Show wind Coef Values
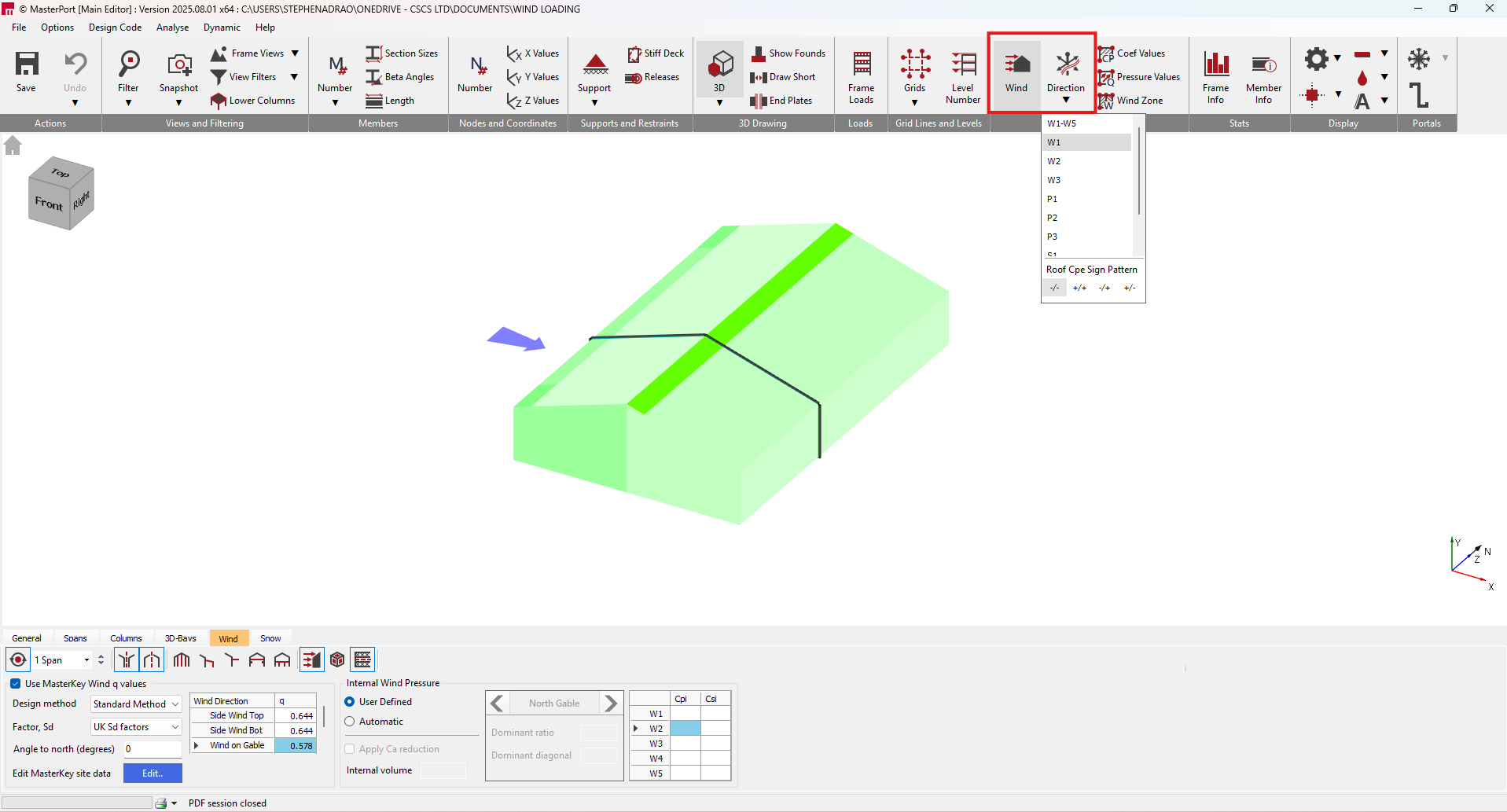 tap(1132, 53)
